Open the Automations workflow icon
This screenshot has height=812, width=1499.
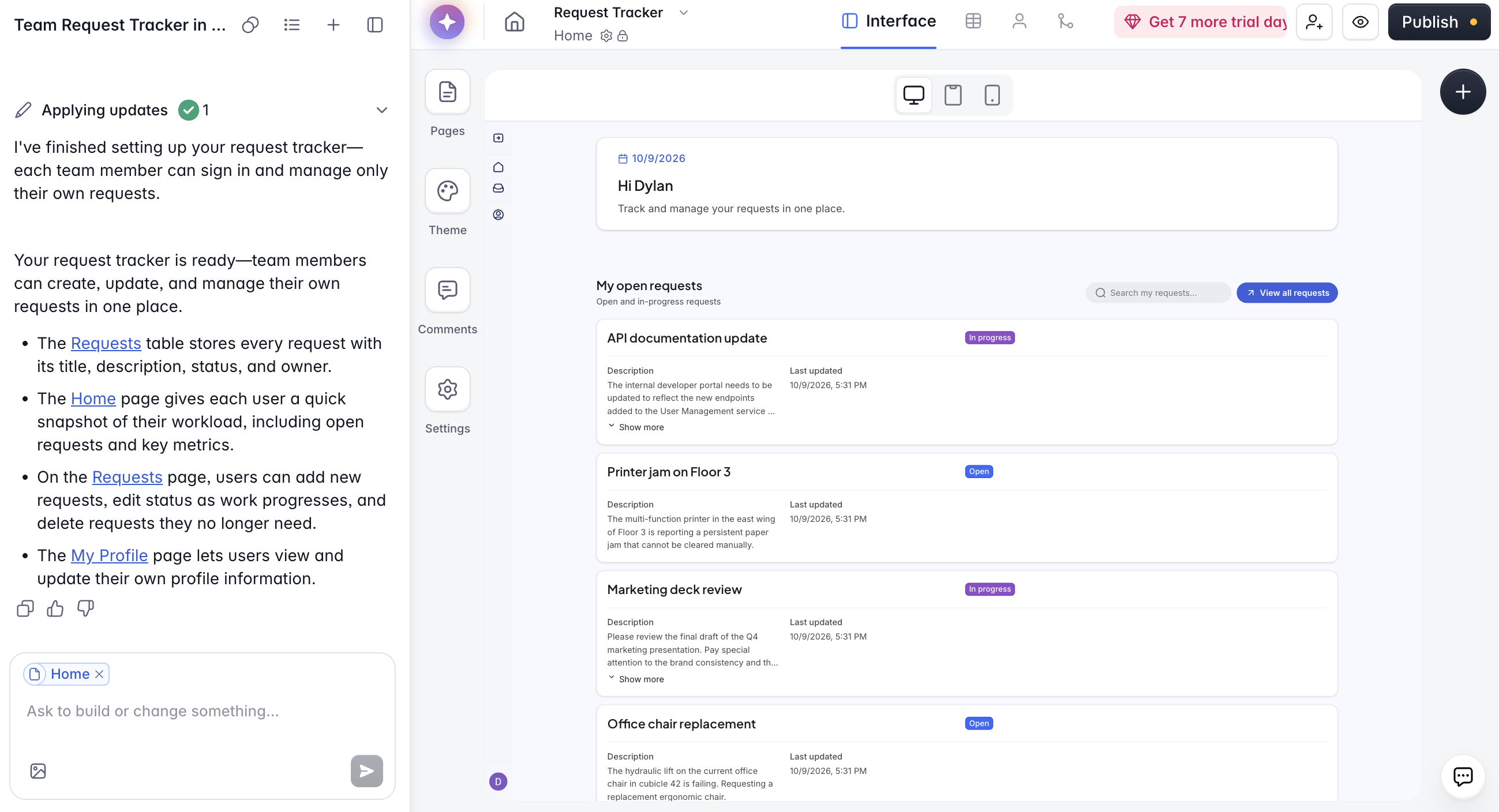(x=1065, y=21)
